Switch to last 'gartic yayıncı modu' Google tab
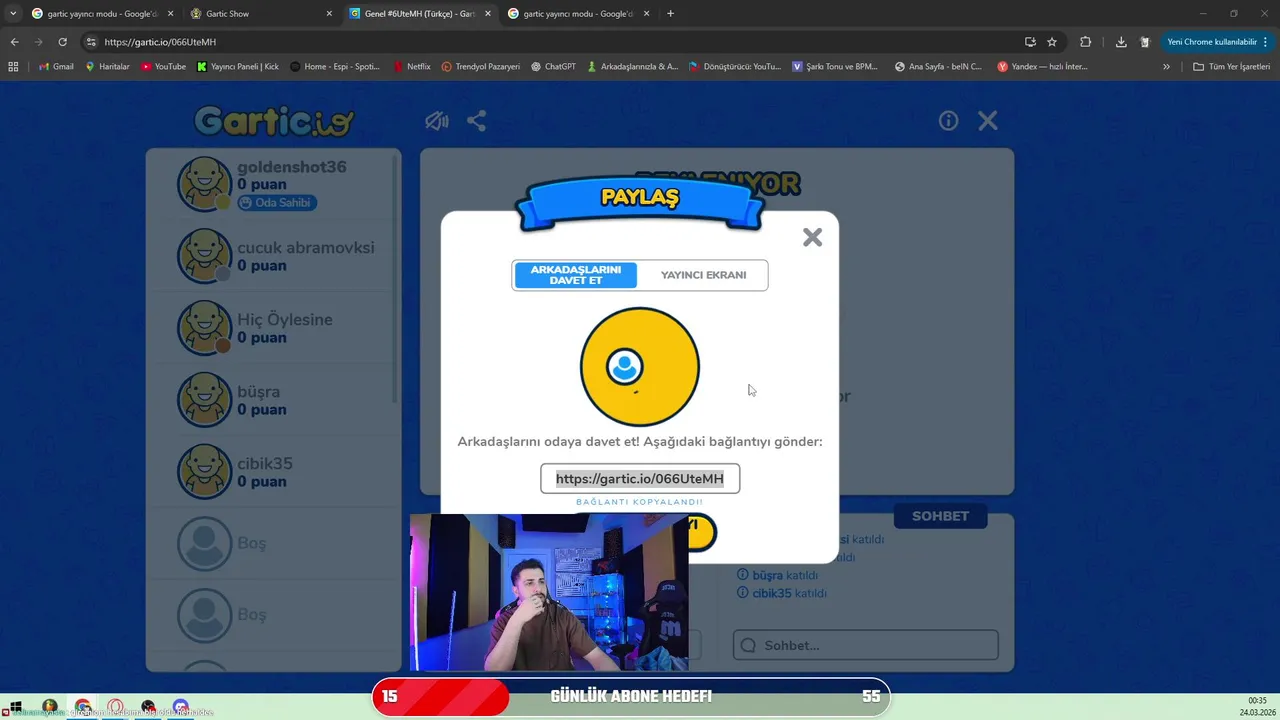The image size is (1280, 720). pyautogui.click(x=579, y=14)
